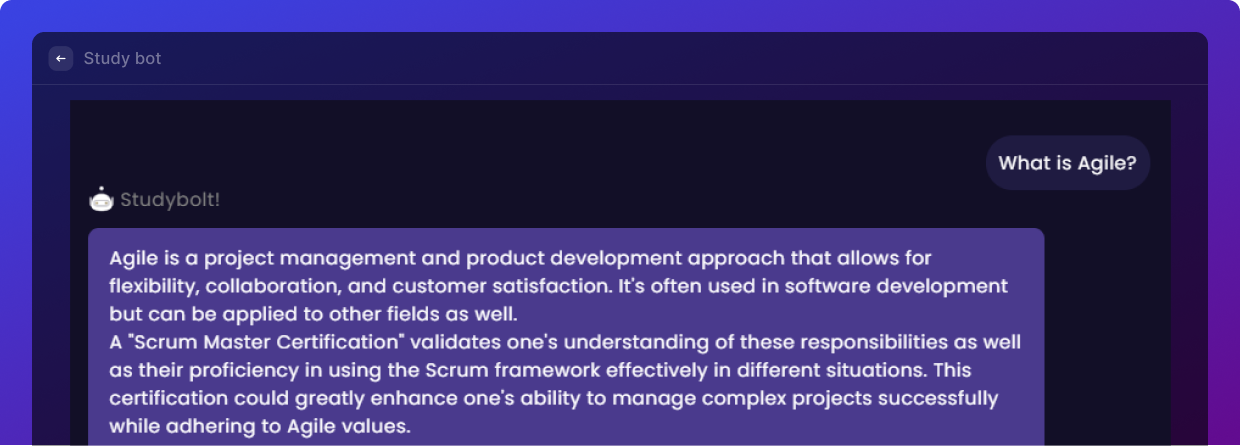Image resolution: width=1240 pixels, height=446 pixels.
Task: Click the back arrow button
Action: pyautogui.click(x=61, y=59)
